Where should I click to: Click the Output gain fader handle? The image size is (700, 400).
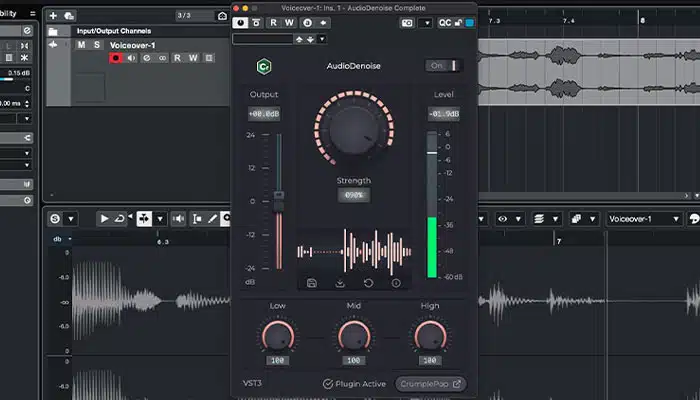coord(279,201)
